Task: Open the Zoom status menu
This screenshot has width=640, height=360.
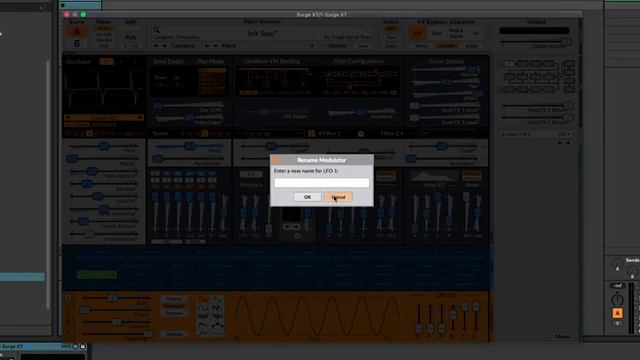Action: [391, 46]
